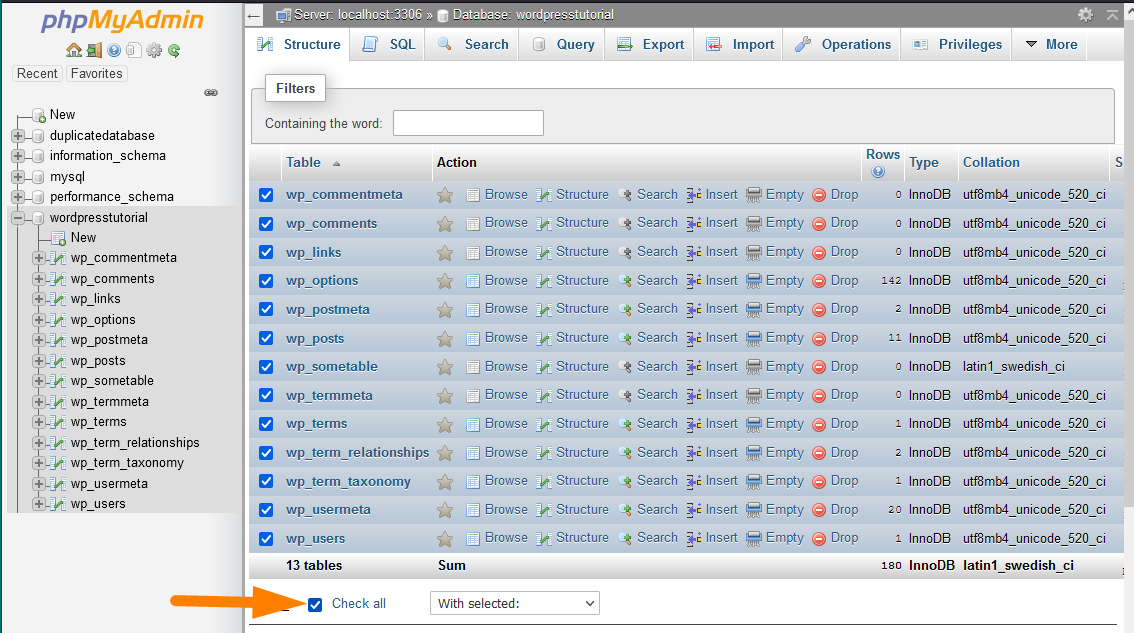Click Structure icon for wp_usermeta row

[544, 511]
